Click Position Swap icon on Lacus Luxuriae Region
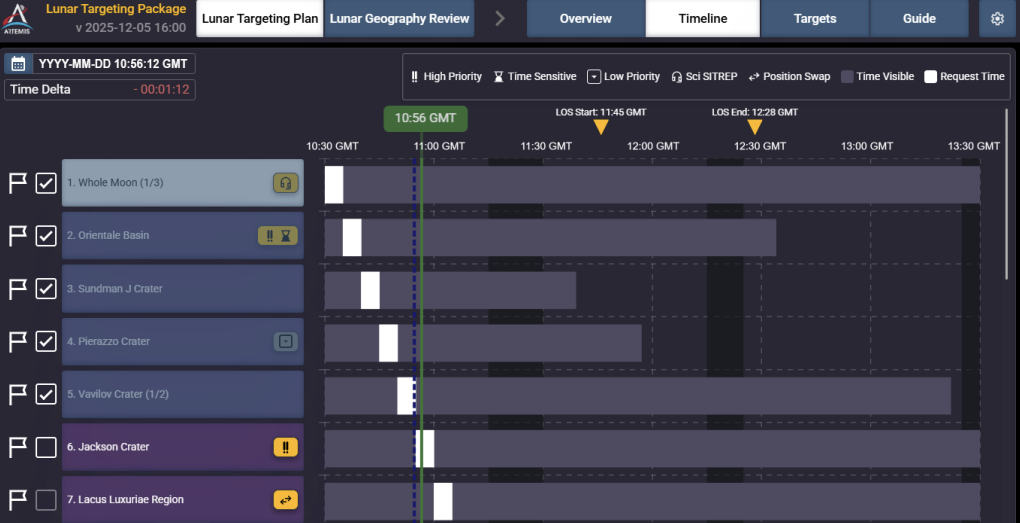This screenshot has width=1020, height=523. (286, 500)
